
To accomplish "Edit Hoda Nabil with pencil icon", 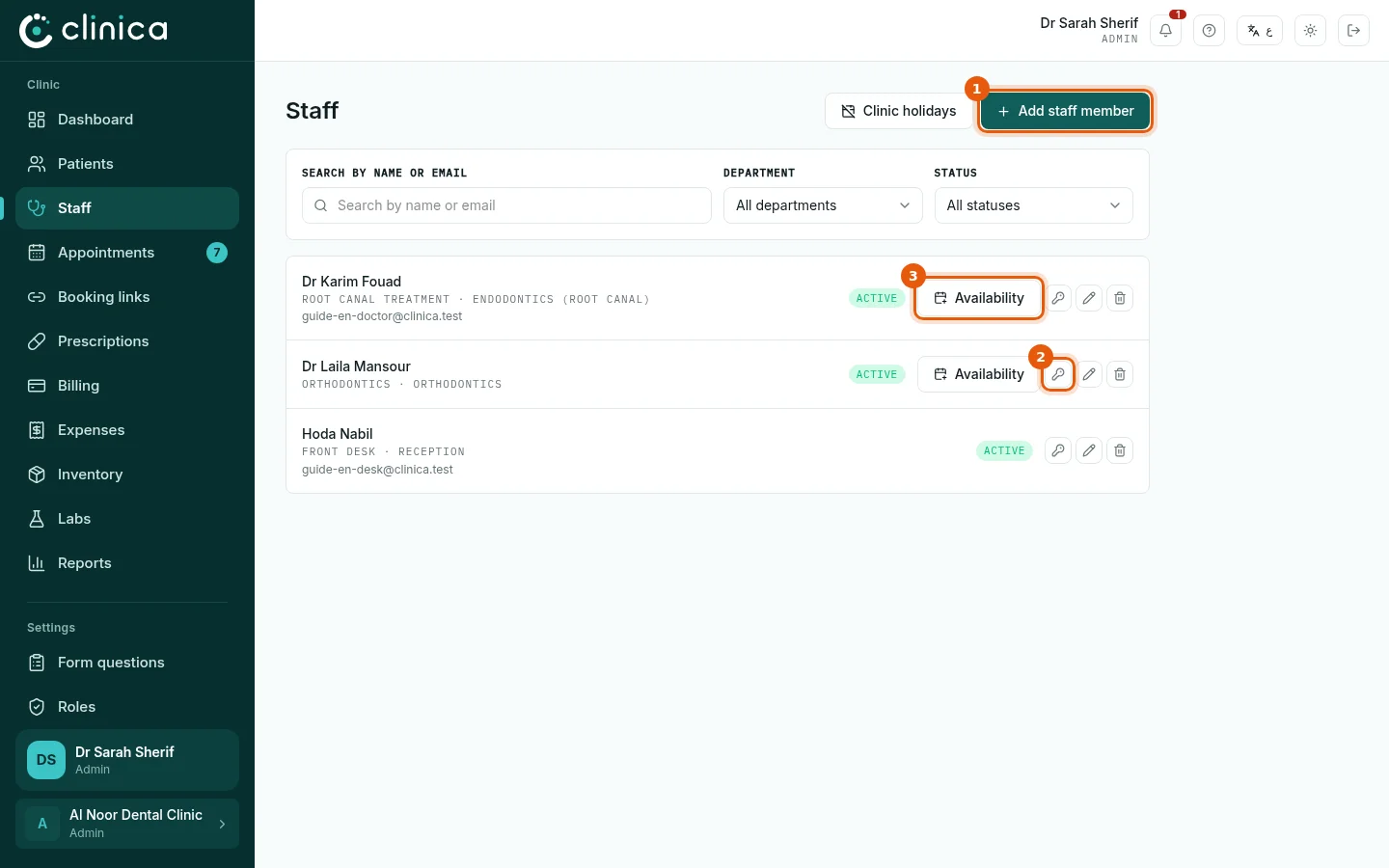I will tap(1089, 450).
